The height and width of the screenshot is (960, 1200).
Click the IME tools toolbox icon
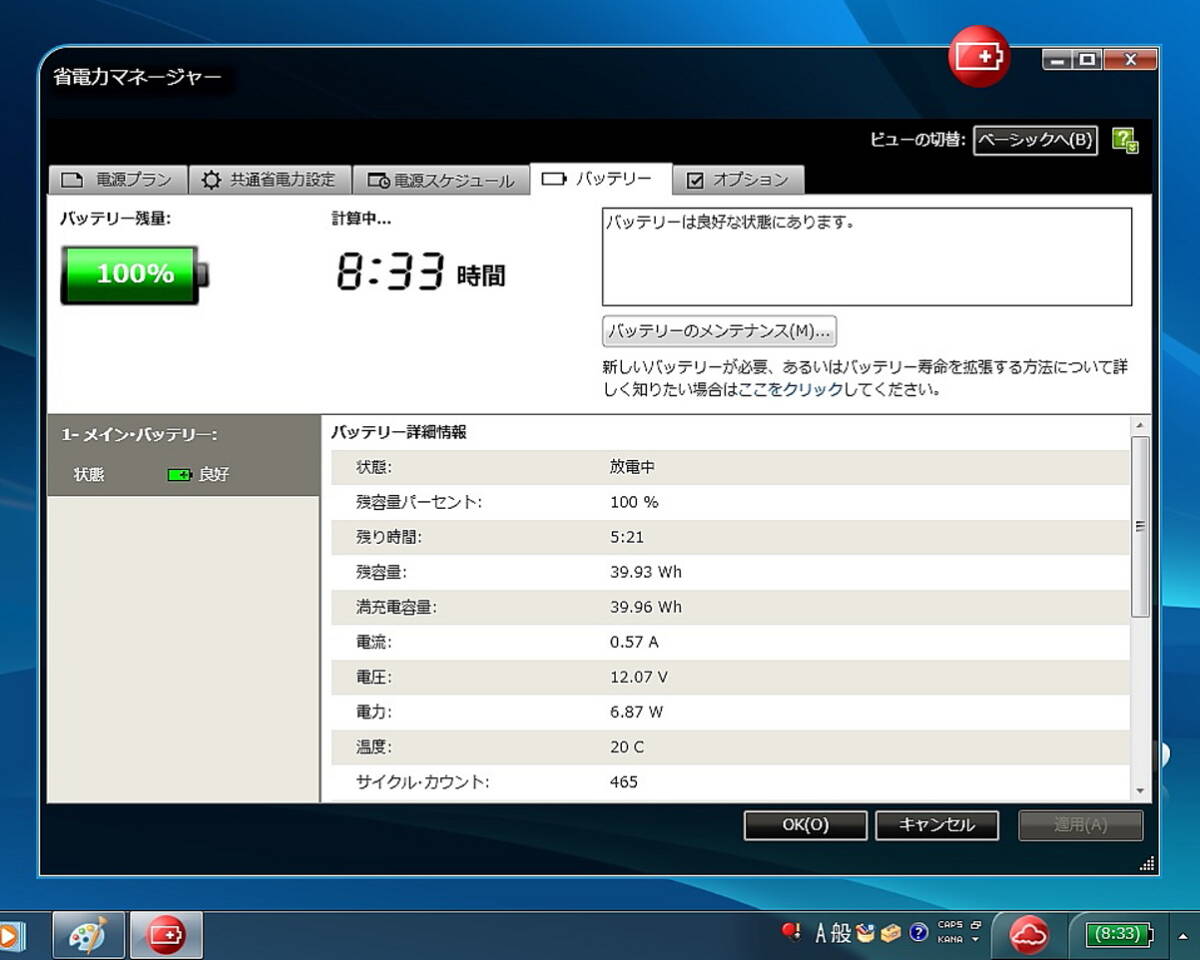[890, 933]
